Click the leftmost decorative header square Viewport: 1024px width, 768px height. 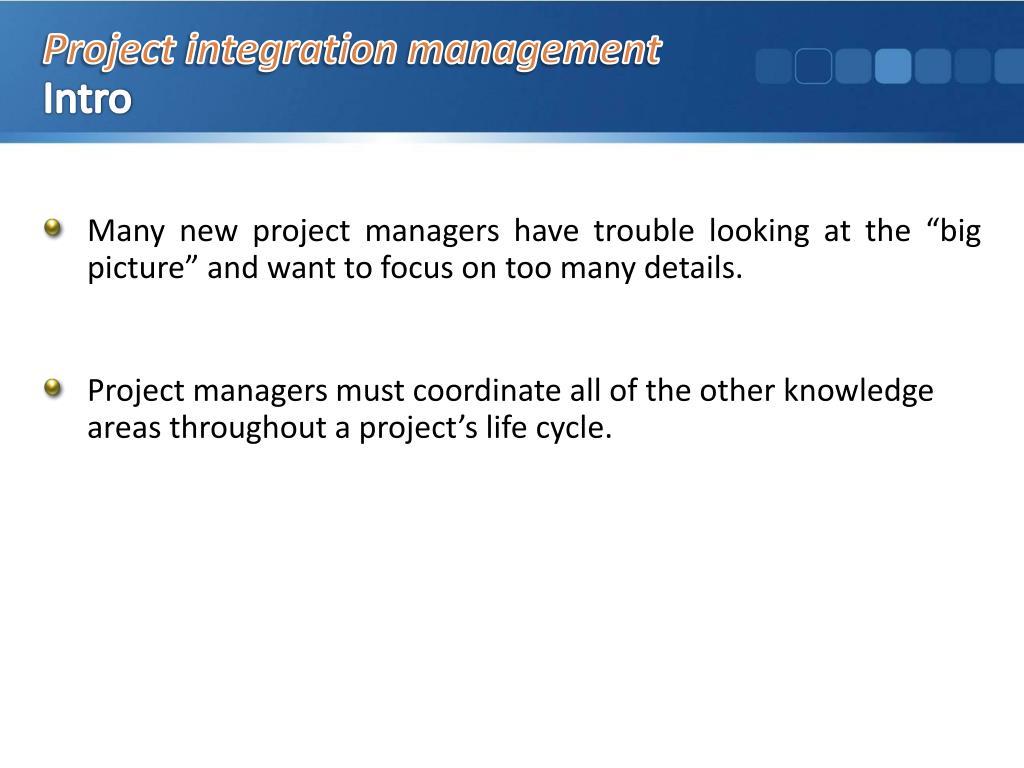pyautogui.click(x=773, y=66)
